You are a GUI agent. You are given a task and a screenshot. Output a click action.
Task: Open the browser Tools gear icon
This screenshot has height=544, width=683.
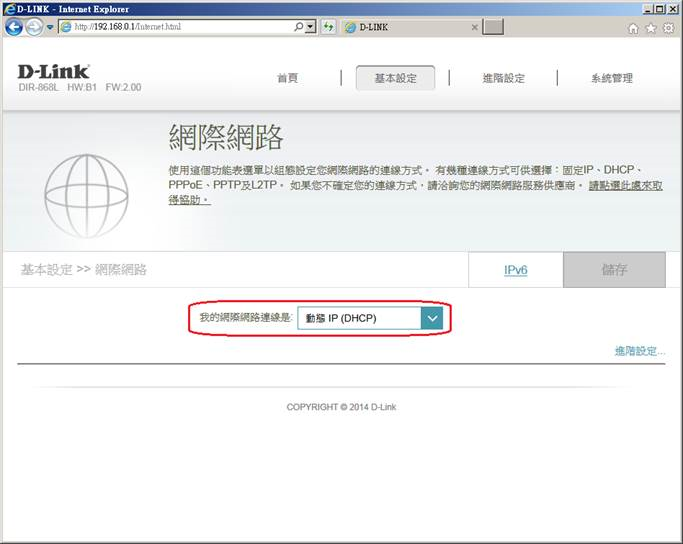coord(667,28)
